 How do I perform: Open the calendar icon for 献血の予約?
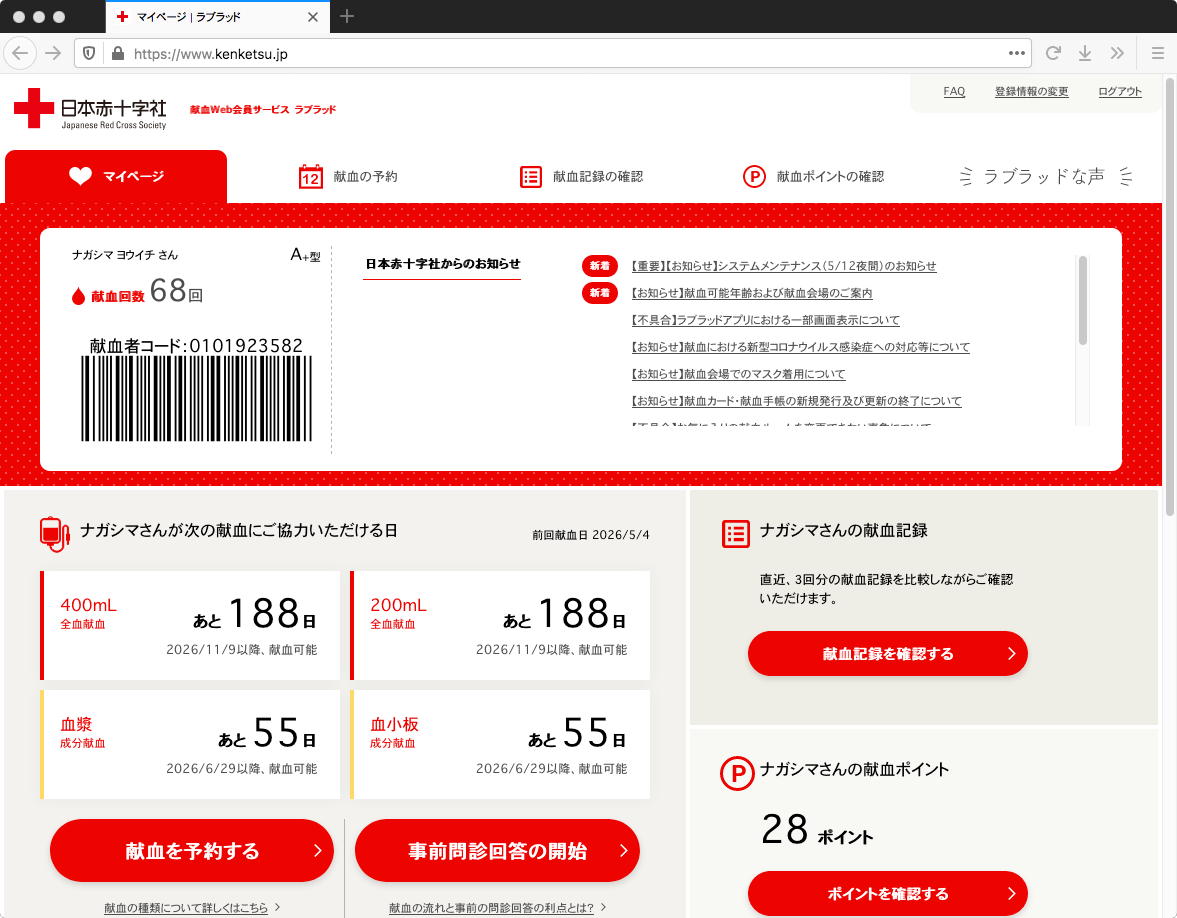[310, 176]
